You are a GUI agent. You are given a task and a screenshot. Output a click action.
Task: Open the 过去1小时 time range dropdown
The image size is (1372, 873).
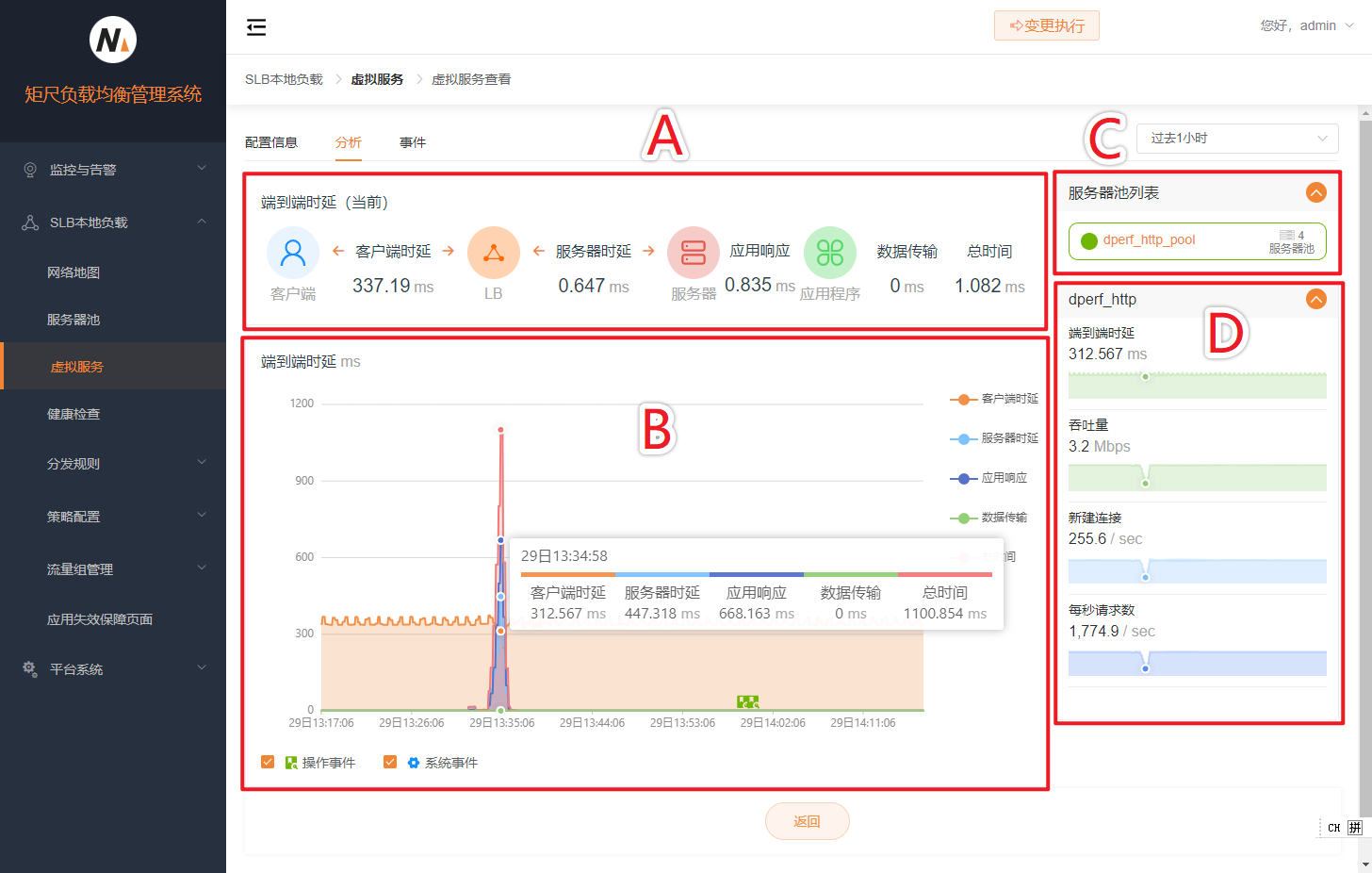(1236, 139)
